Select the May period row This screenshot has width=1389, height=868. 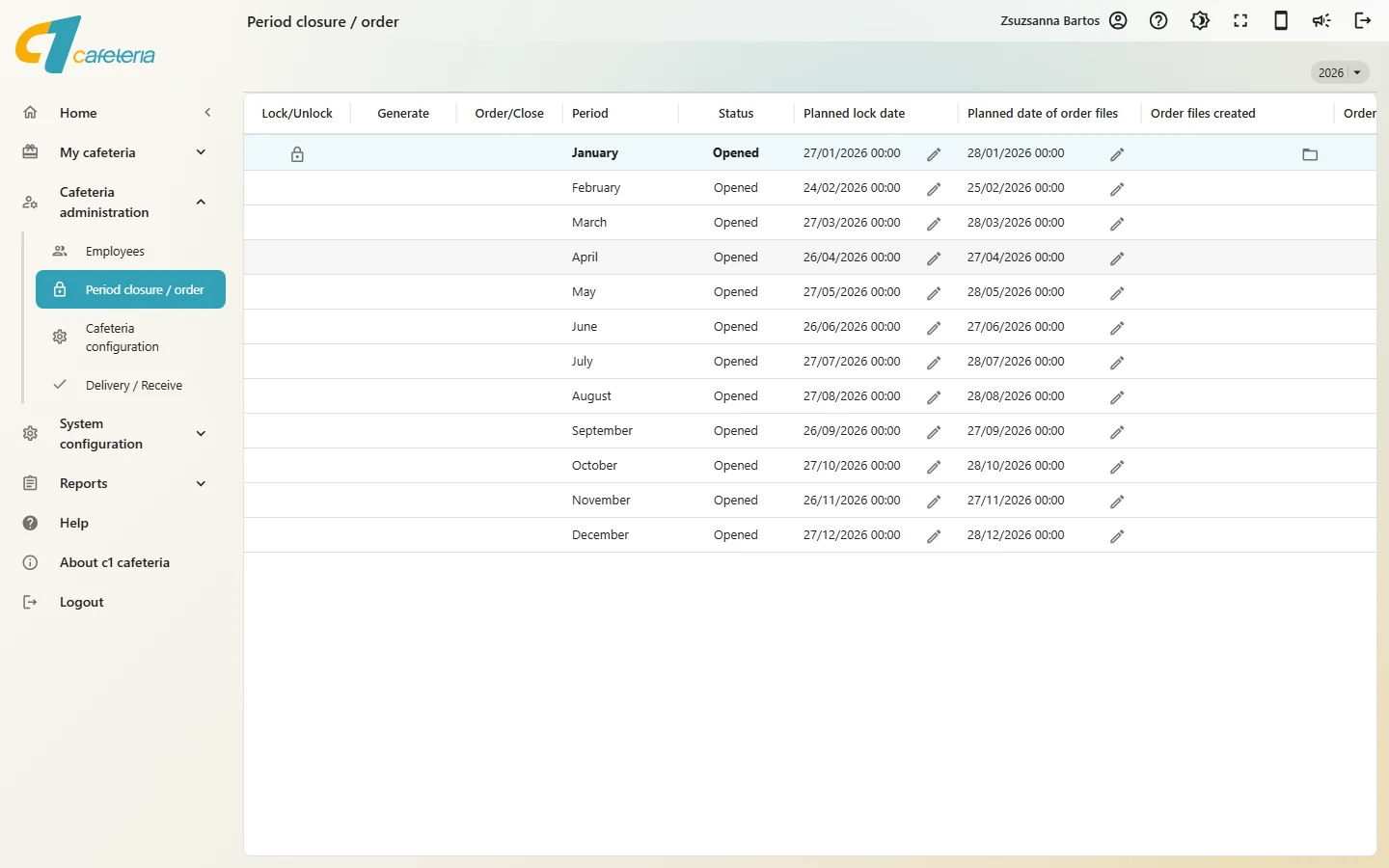810,292
